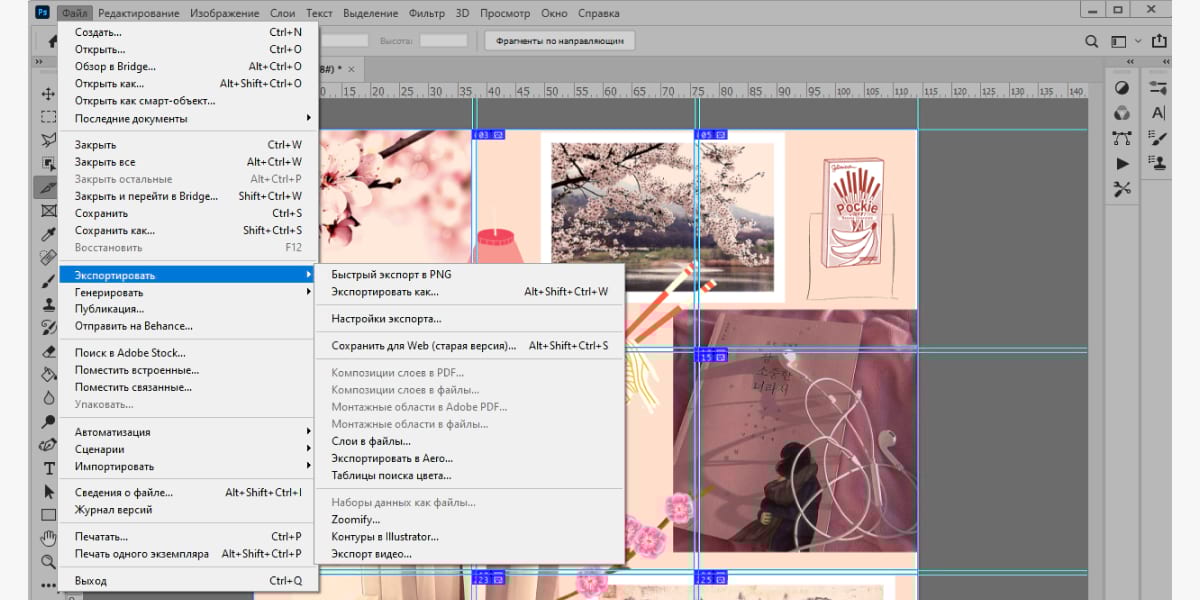This screenshot has height=600, width=1200.
Task: Click the share icon at top right
Action: [1159, 42]
